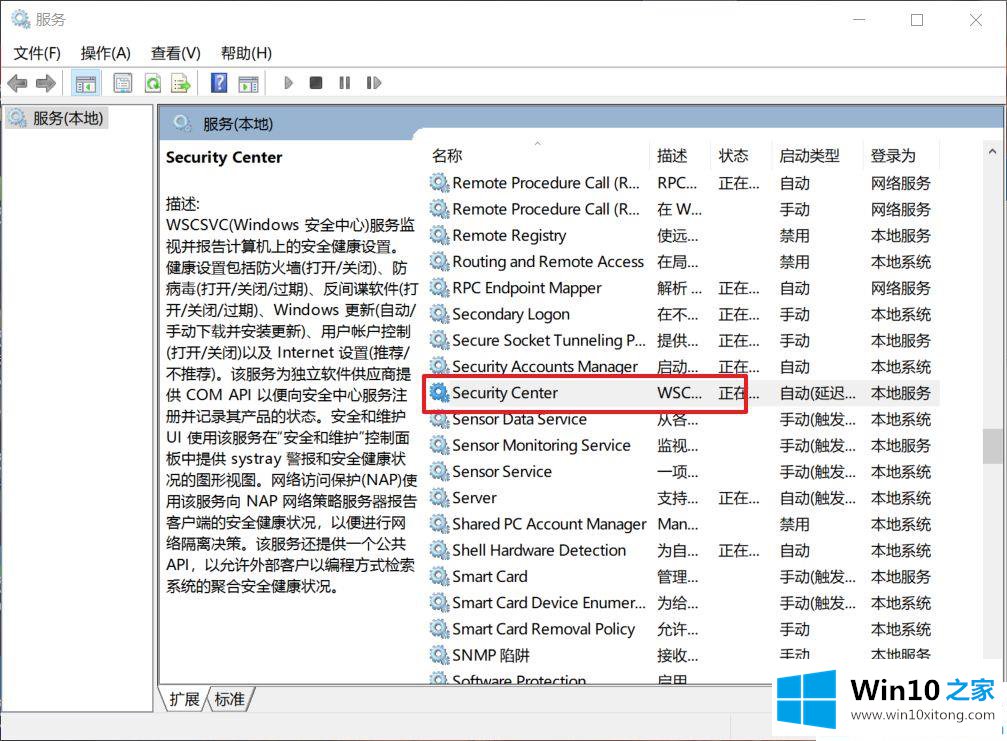Click the Forward arrow toolbar icon

click(x=45, y=83)
